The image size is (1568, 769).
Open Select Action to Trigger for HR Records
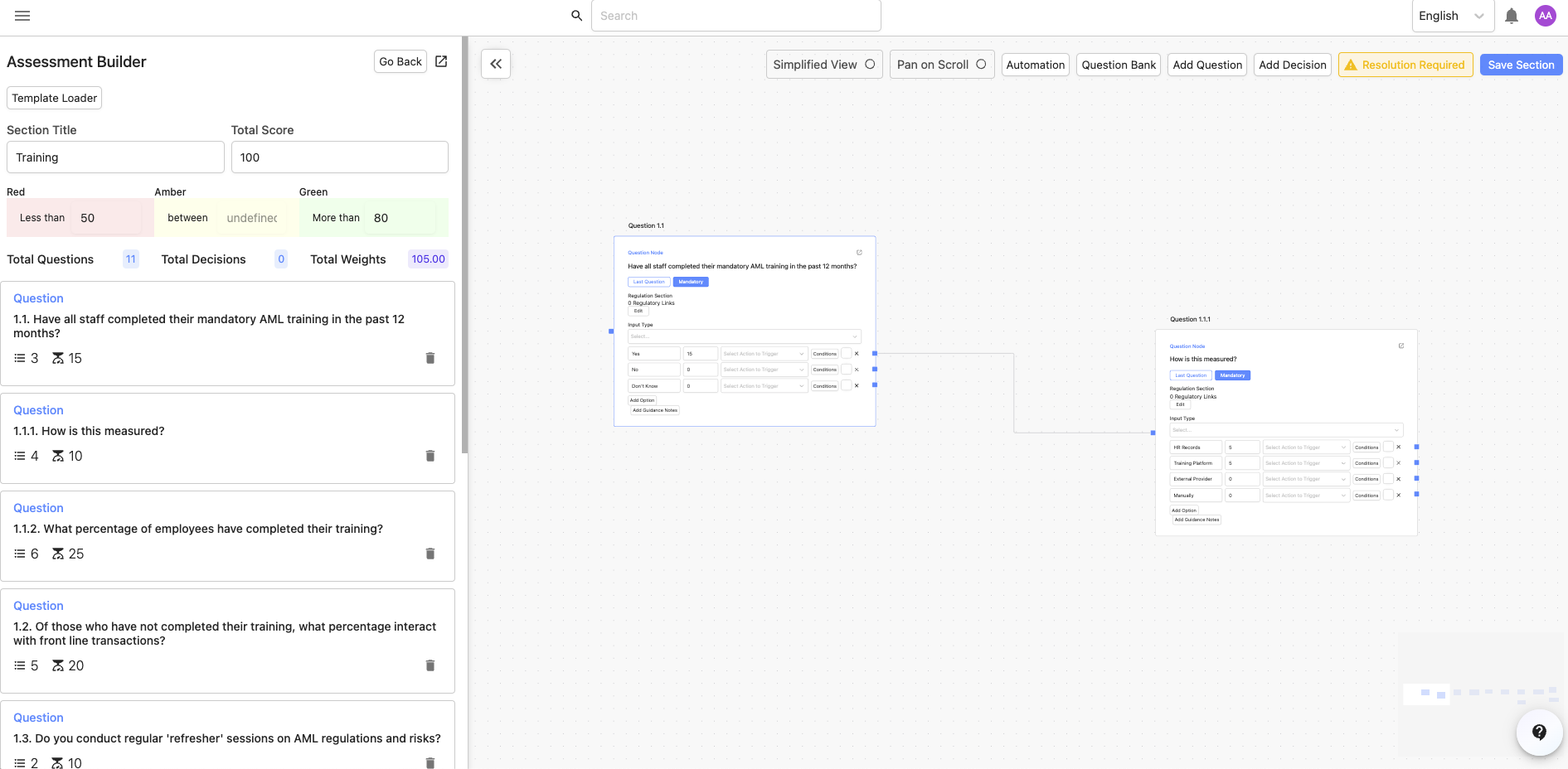point(1305,447)
